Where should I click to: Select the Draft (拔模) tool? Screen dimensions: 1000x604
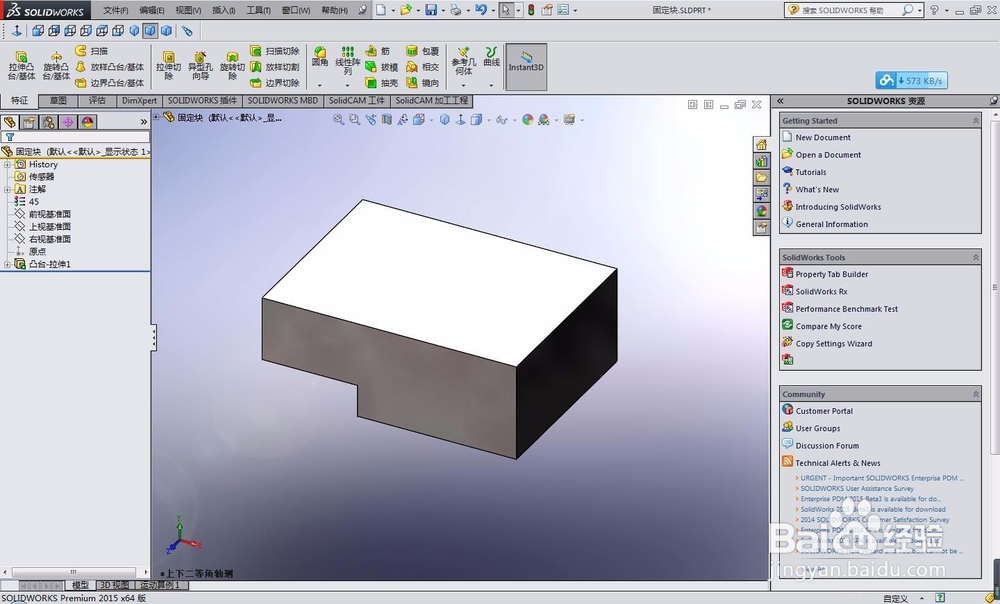click(381, 67)
